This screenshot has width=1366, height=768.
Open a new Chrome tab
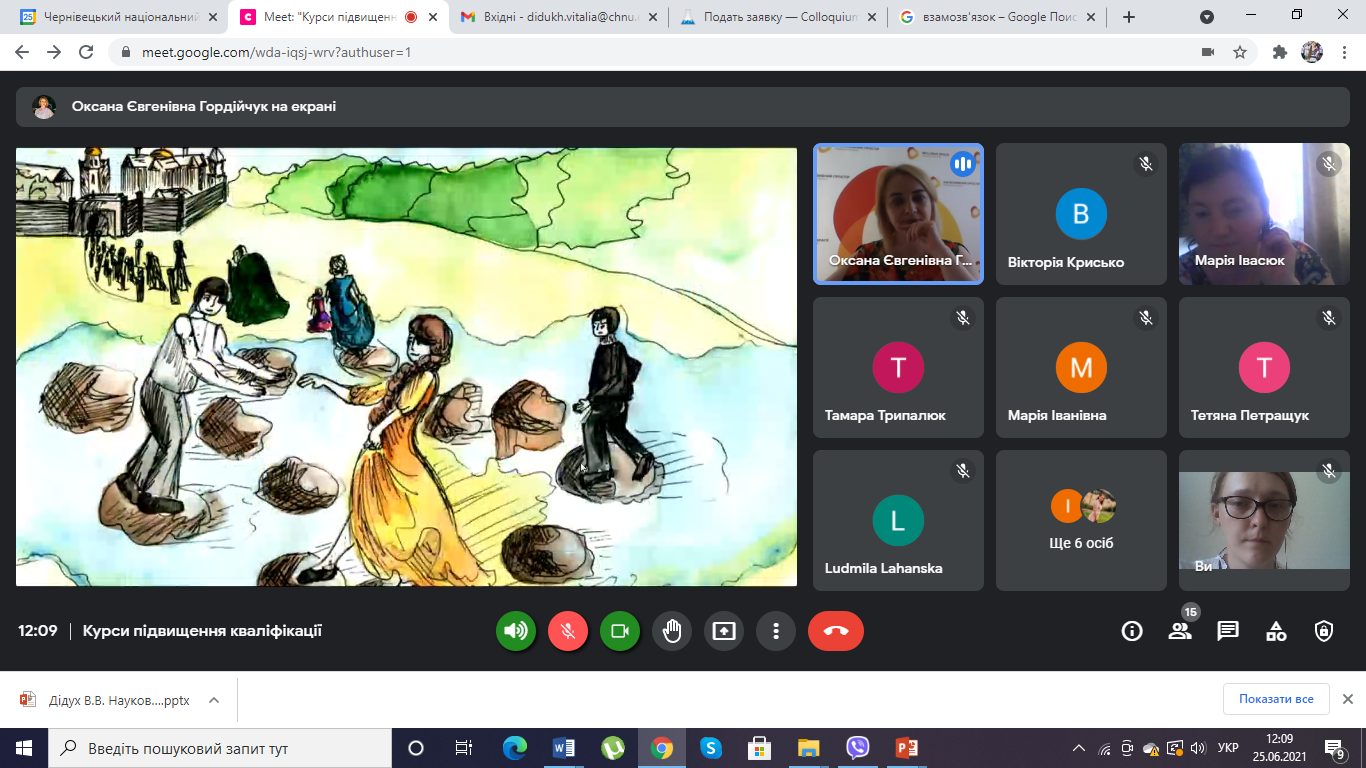pyautogui.click(x=1129, y=17)
